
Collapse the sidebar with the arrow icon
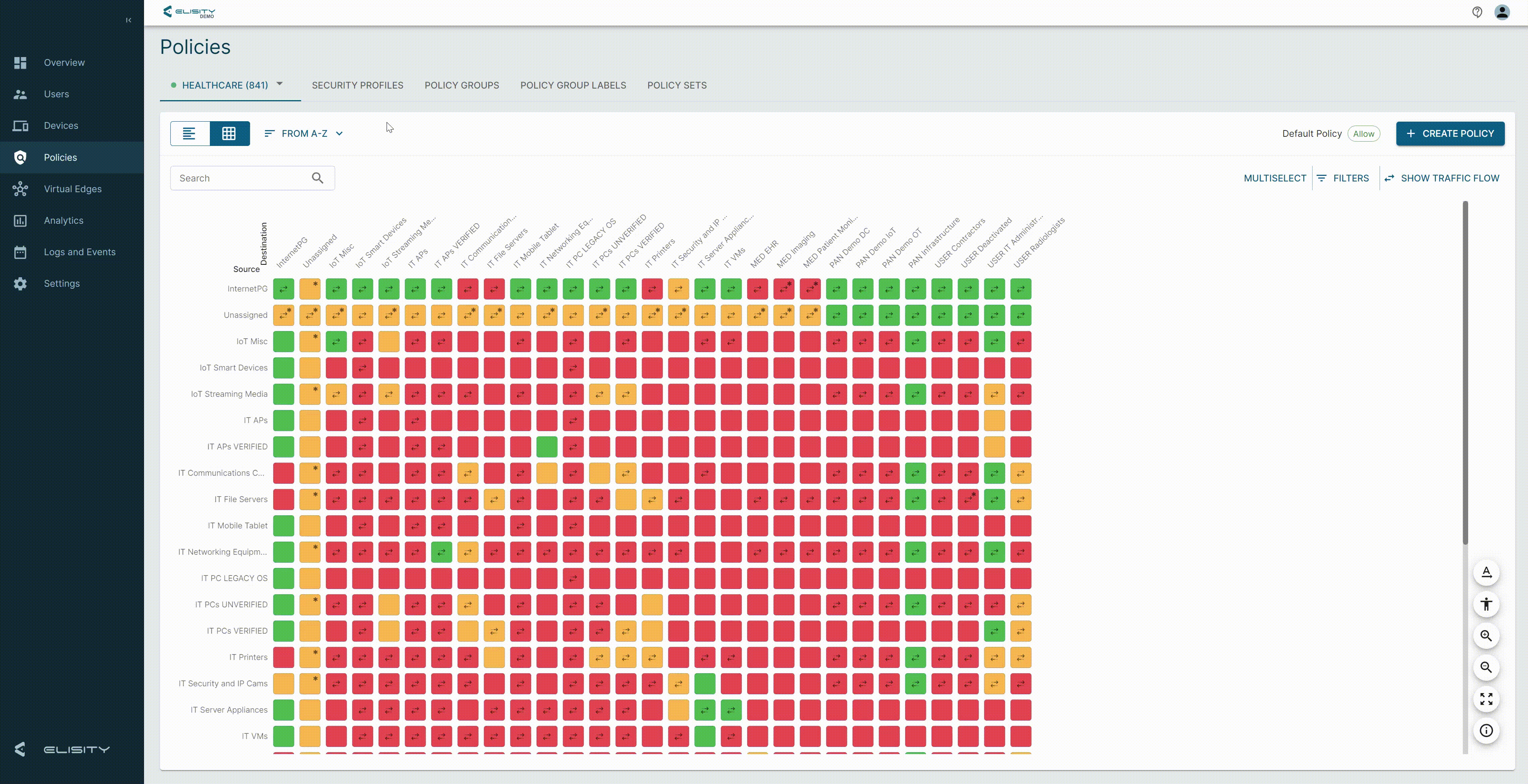128,20
